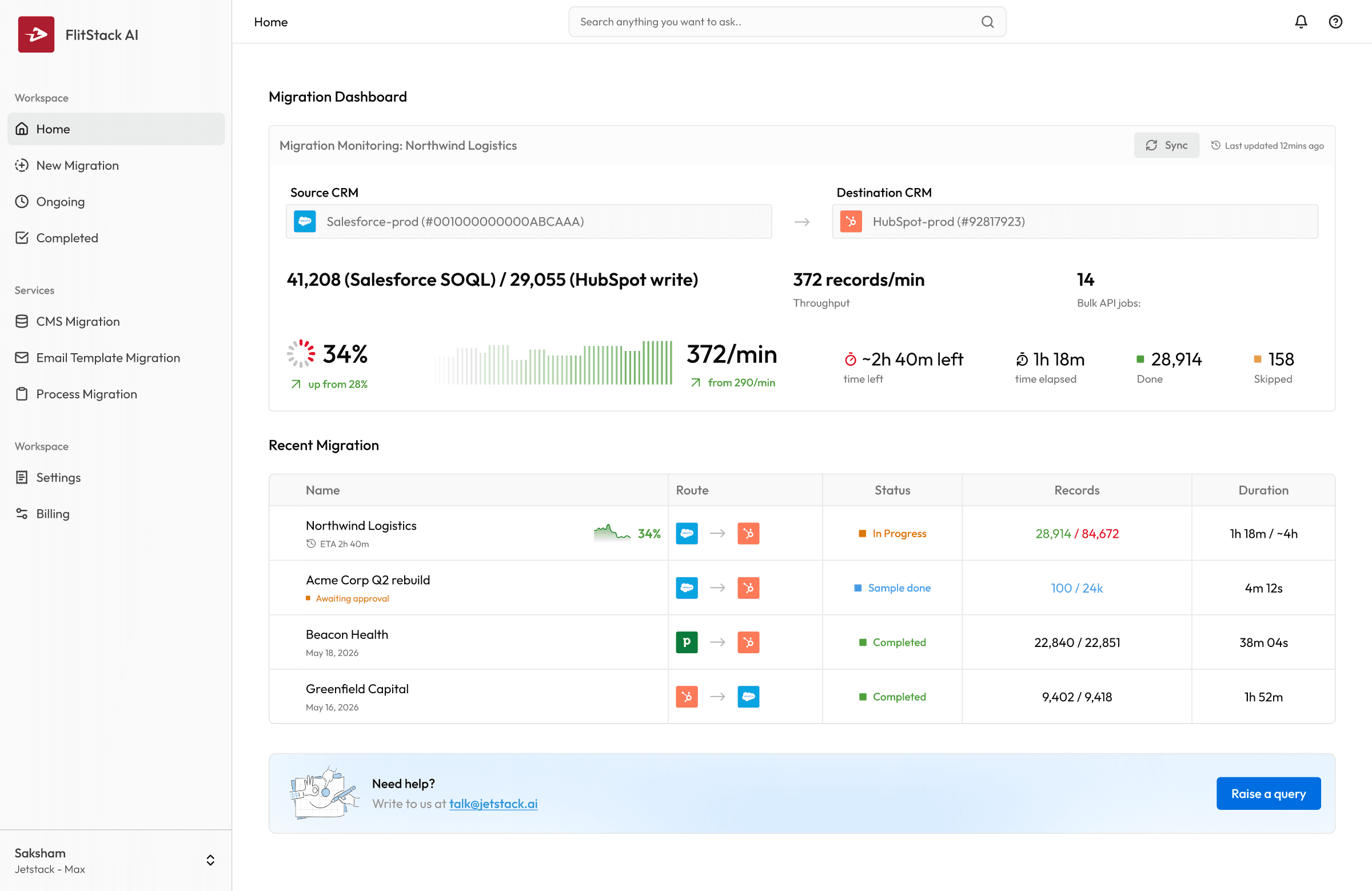Open the talk@jetstack.ai email link

click(493, 804)
